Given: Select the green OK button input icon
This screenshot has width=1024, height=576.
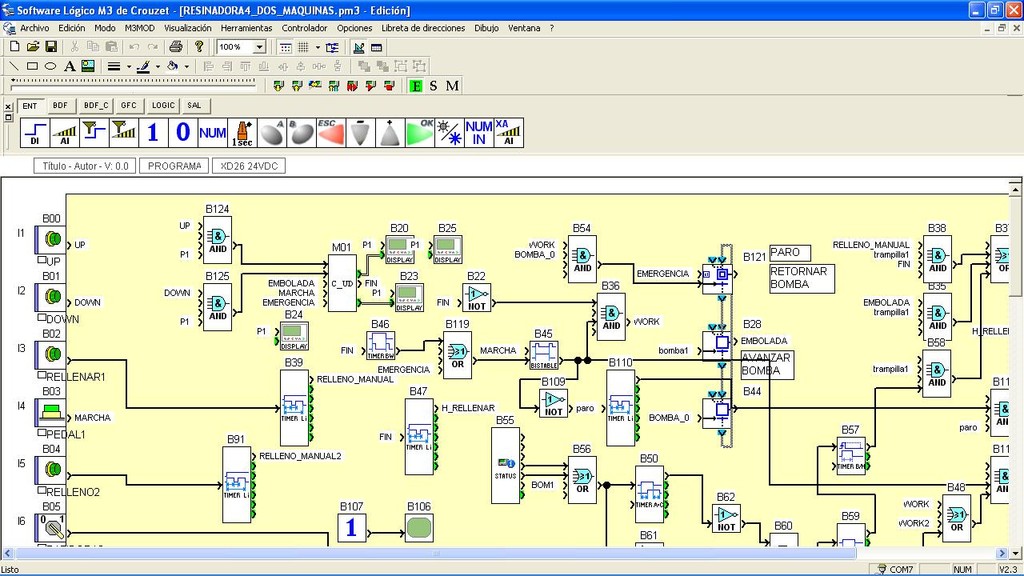Looking at the screenshot, I should click(x=420, y=131).
